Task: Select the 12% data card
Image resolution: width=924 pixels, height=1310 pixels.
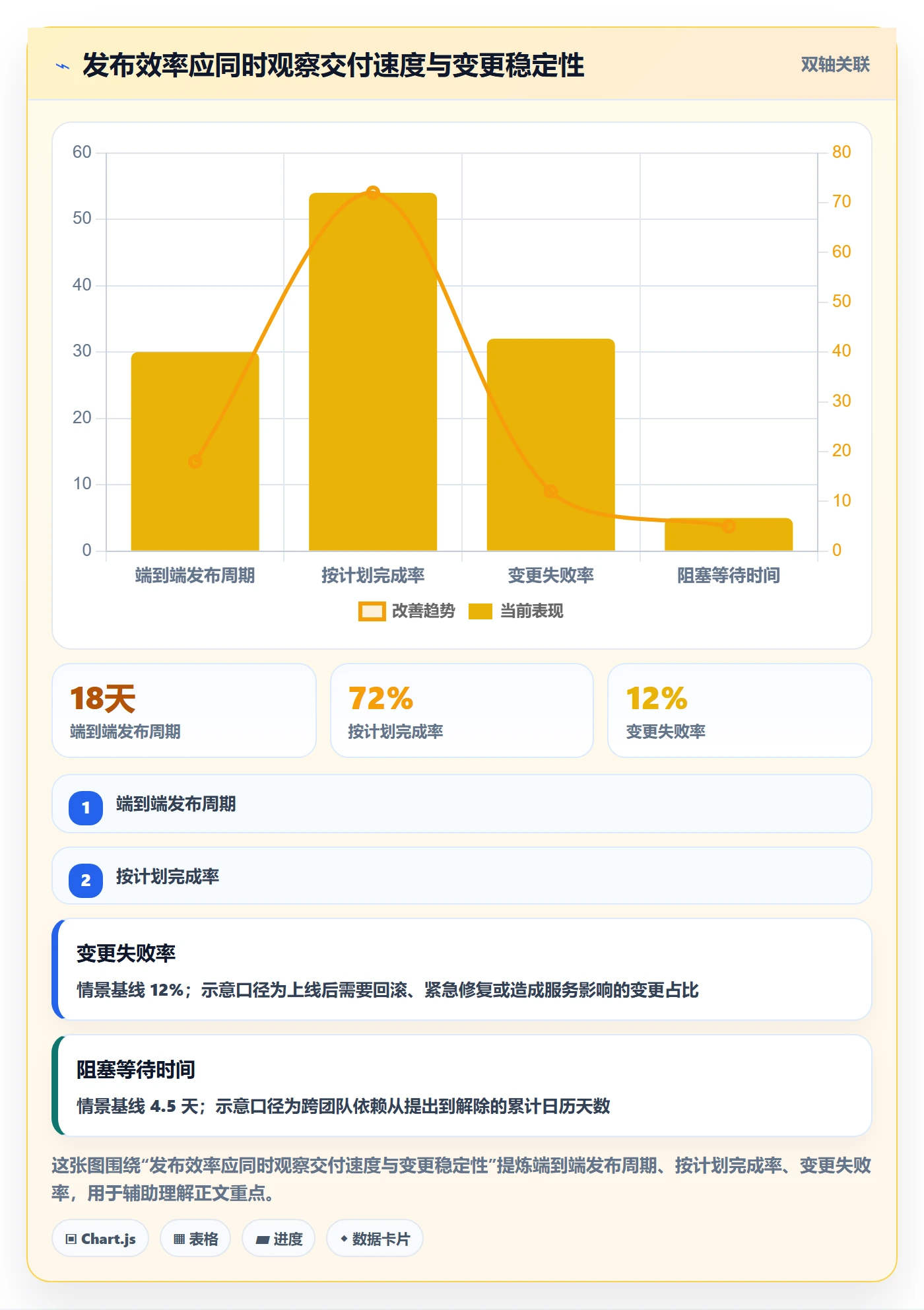Action: (740, 710)
